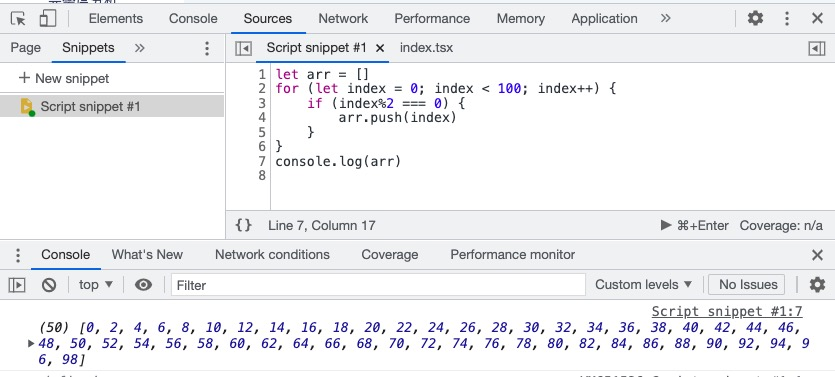The image size is (835, 377).
Task: Switch to the Network tab
Action: (343, 19)
